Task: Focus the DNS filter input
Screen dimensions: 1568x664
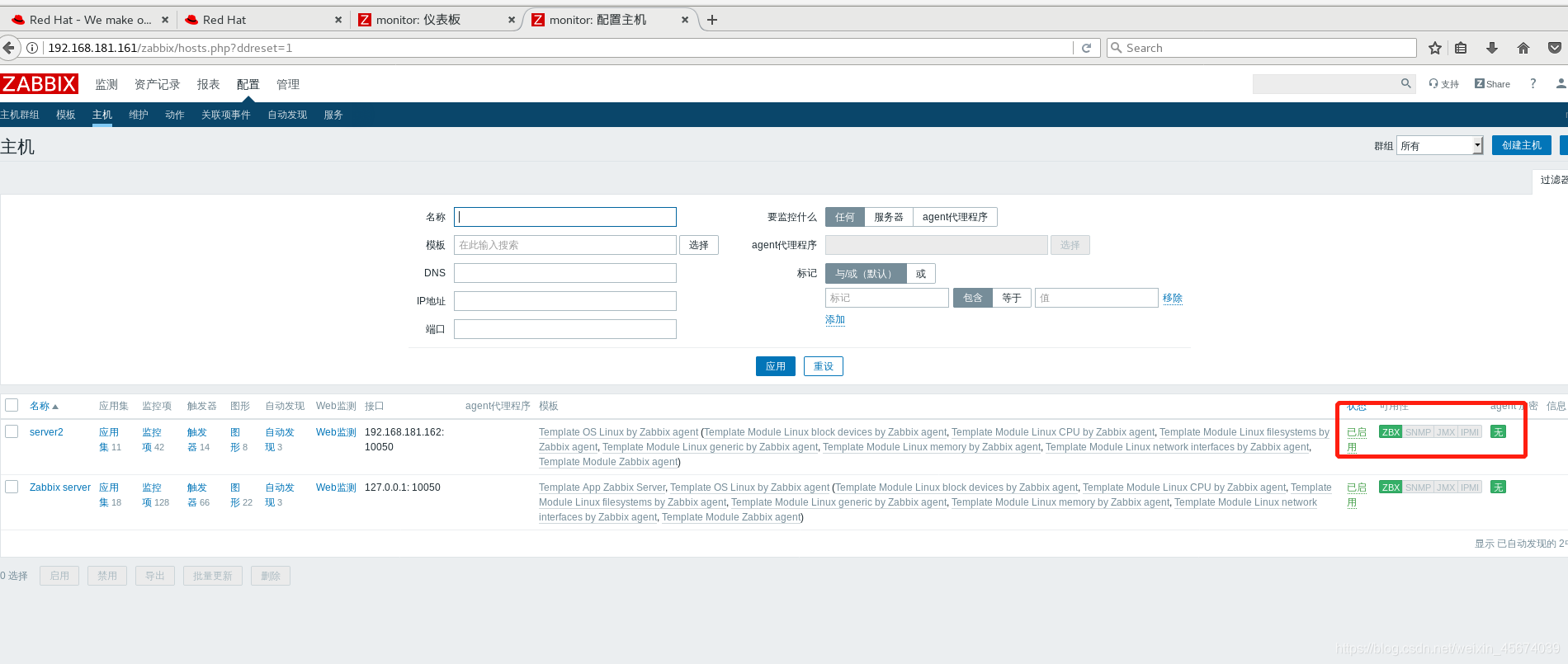Action: [565, 273]
